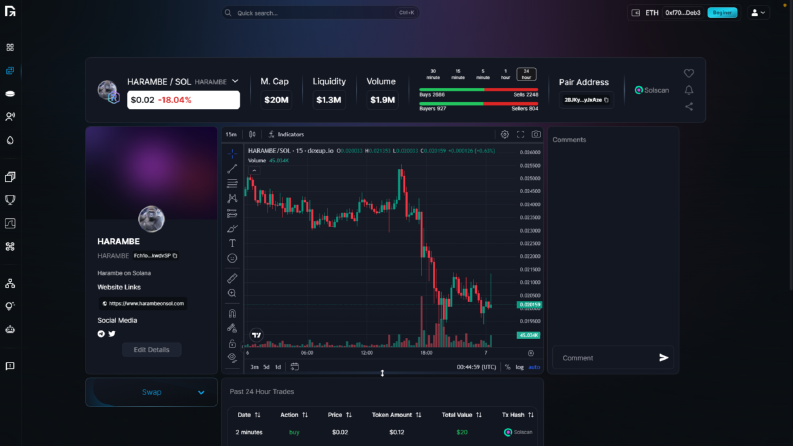The width and height of the screenshot is (793, 446).
Task: Click the Edit Details button
Action: 151,349
